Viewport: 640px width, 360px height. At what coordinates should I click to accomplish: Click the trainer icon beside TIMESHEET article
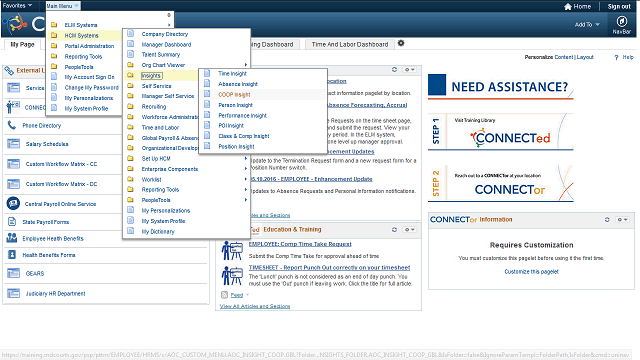(231, 276)
